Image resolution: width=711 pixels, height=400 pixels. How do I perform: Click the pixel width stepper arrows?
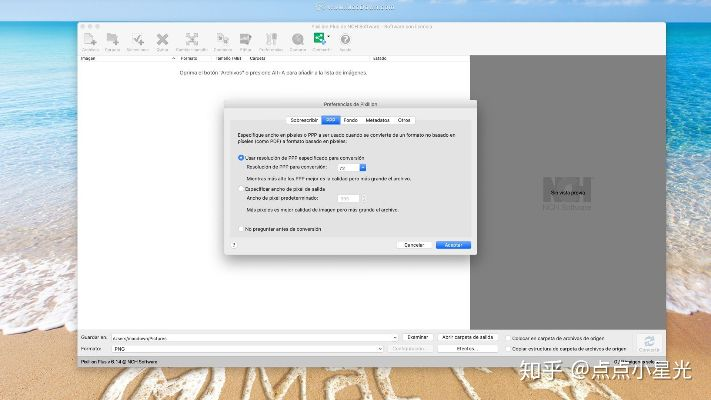click(362, 199)
